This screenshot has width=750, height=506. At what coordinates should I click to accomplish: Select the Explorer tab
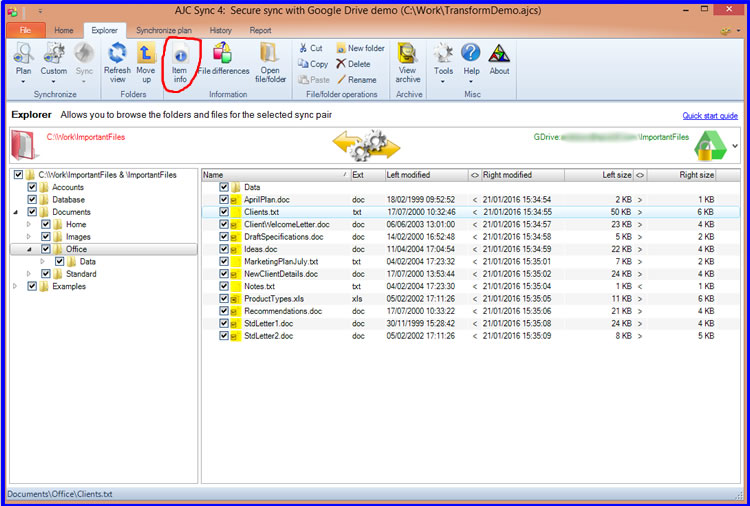coord(104,30)
